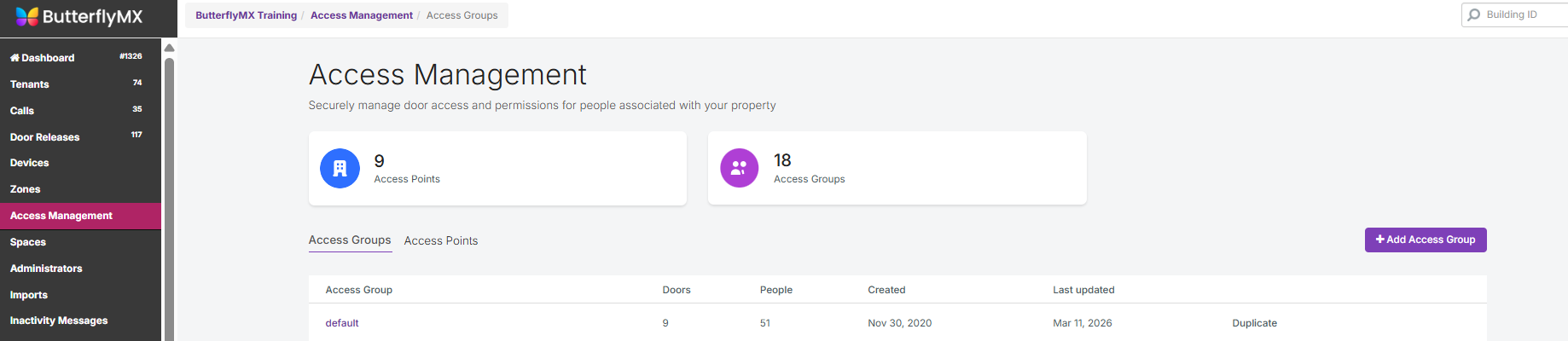Open Inactivity Messages in sidebar
The height and width of the screenshot is (341, 1568).
click(59, 321)
